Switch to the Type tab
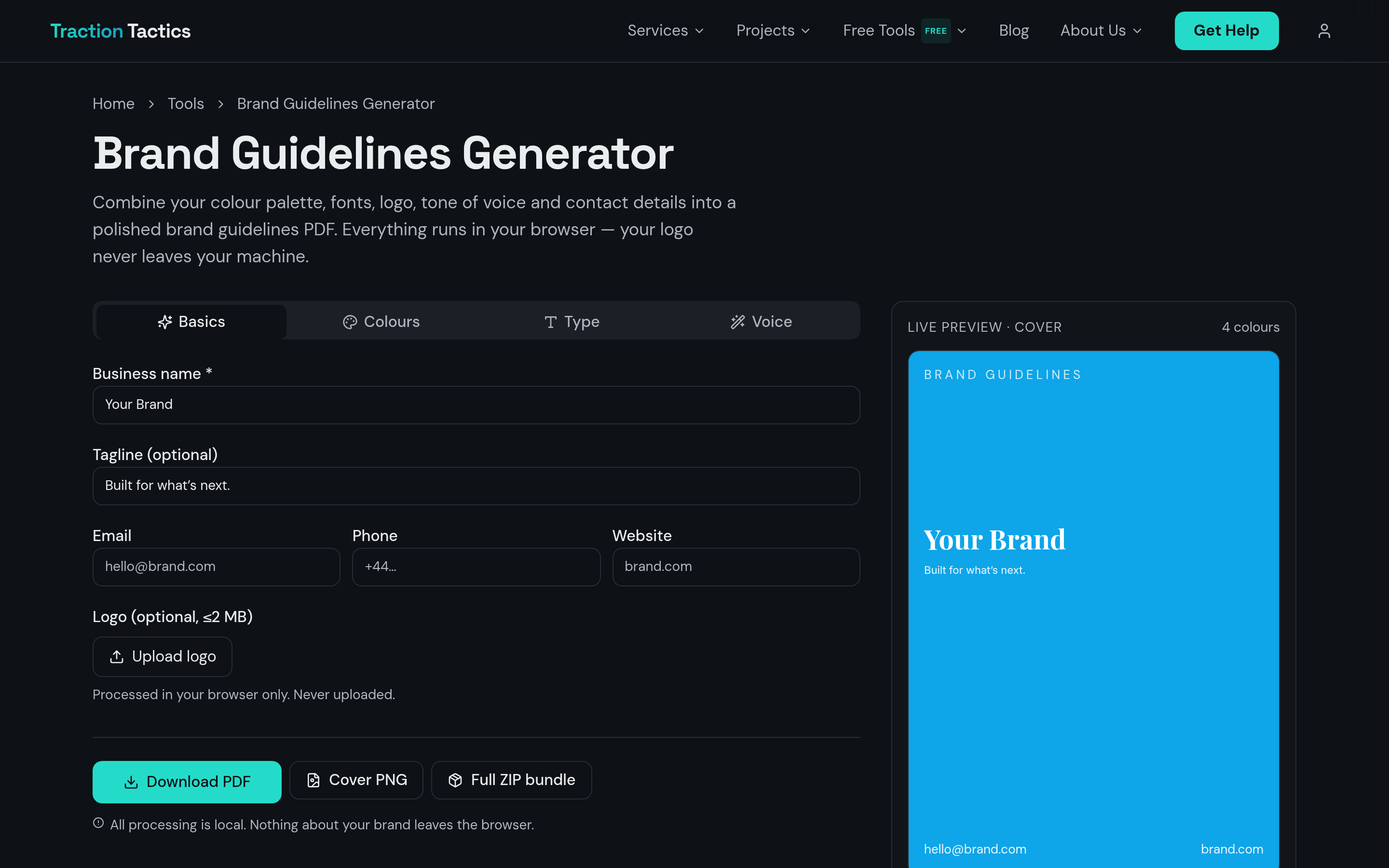Viewport: 1389px width, 868px height. [x=571, y=322]
